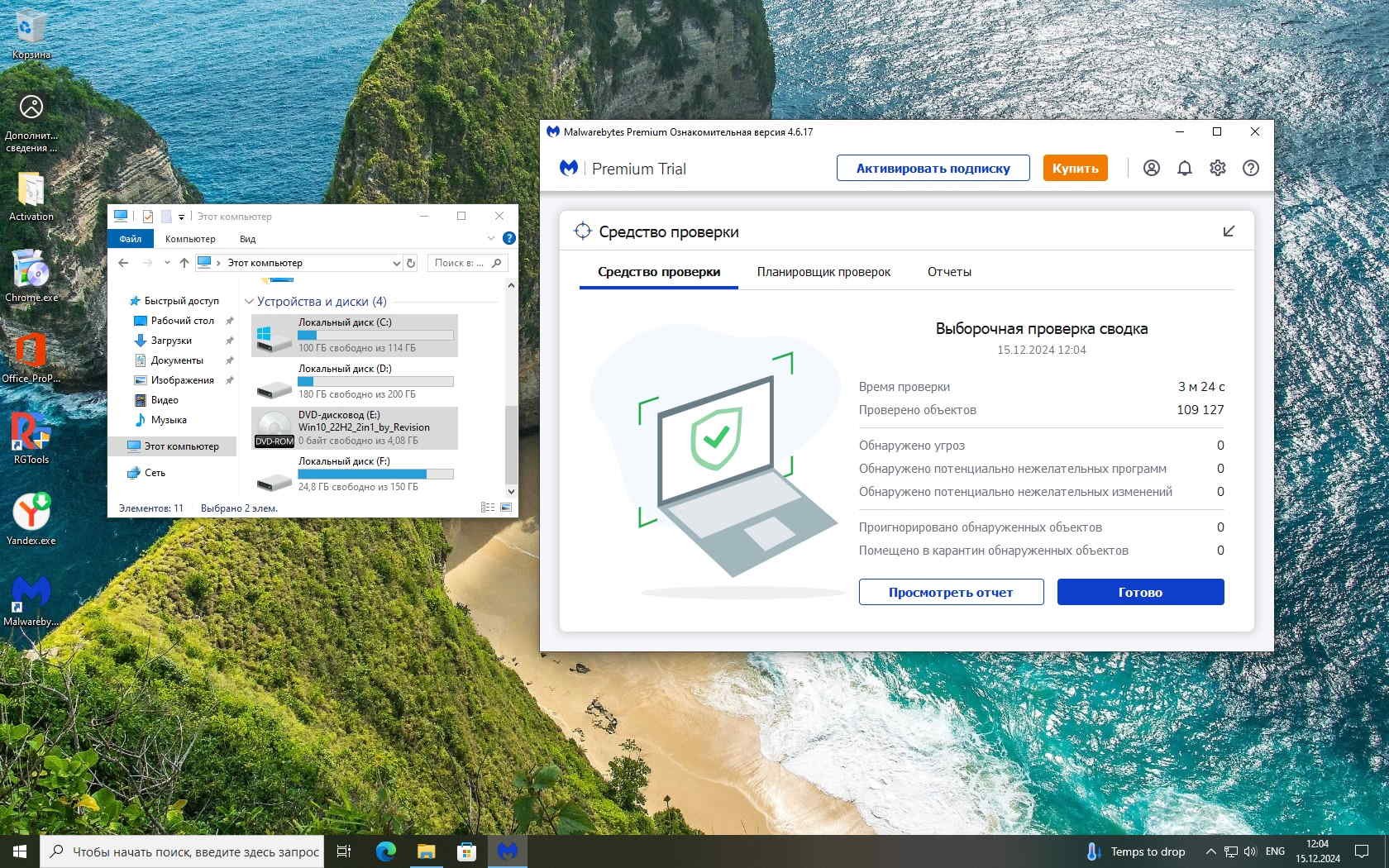Go up one folder level in Explorer
Image resolution: width=1389 pixels, height=868 pixels.
coord(184,263)
